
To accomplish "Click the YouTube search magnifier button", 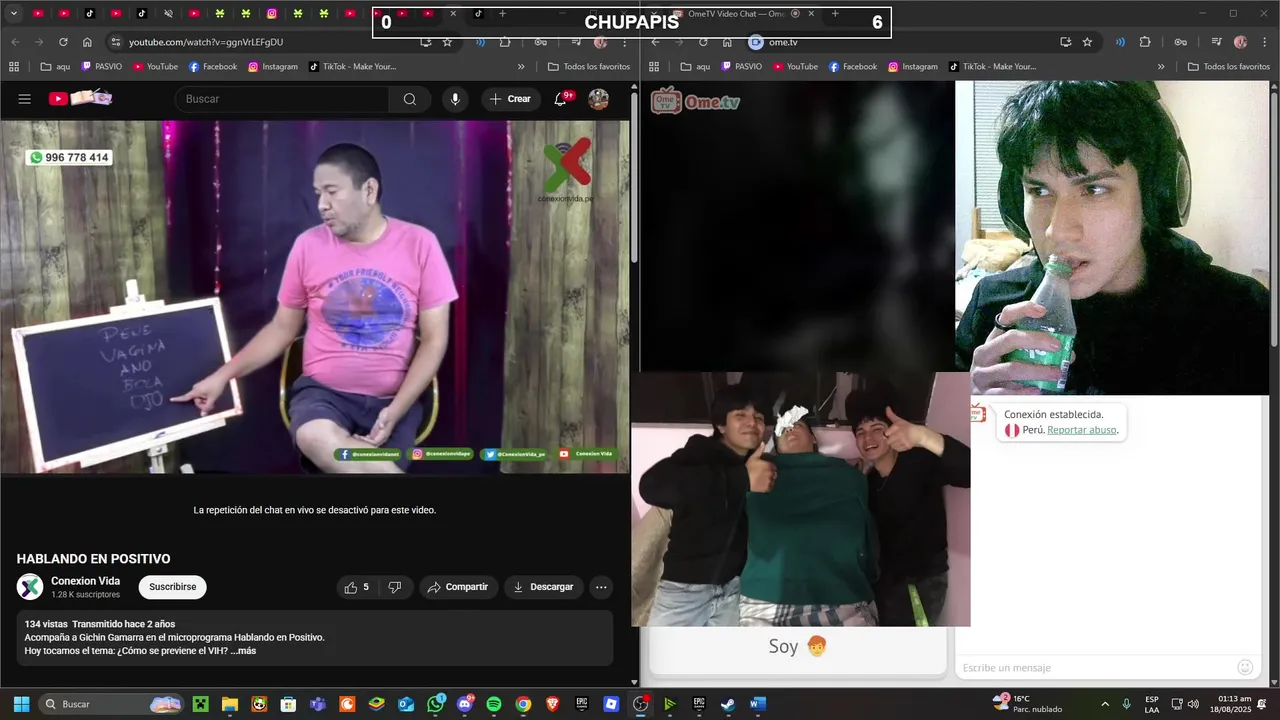I will pyautogui.click(x=410, y=99).
